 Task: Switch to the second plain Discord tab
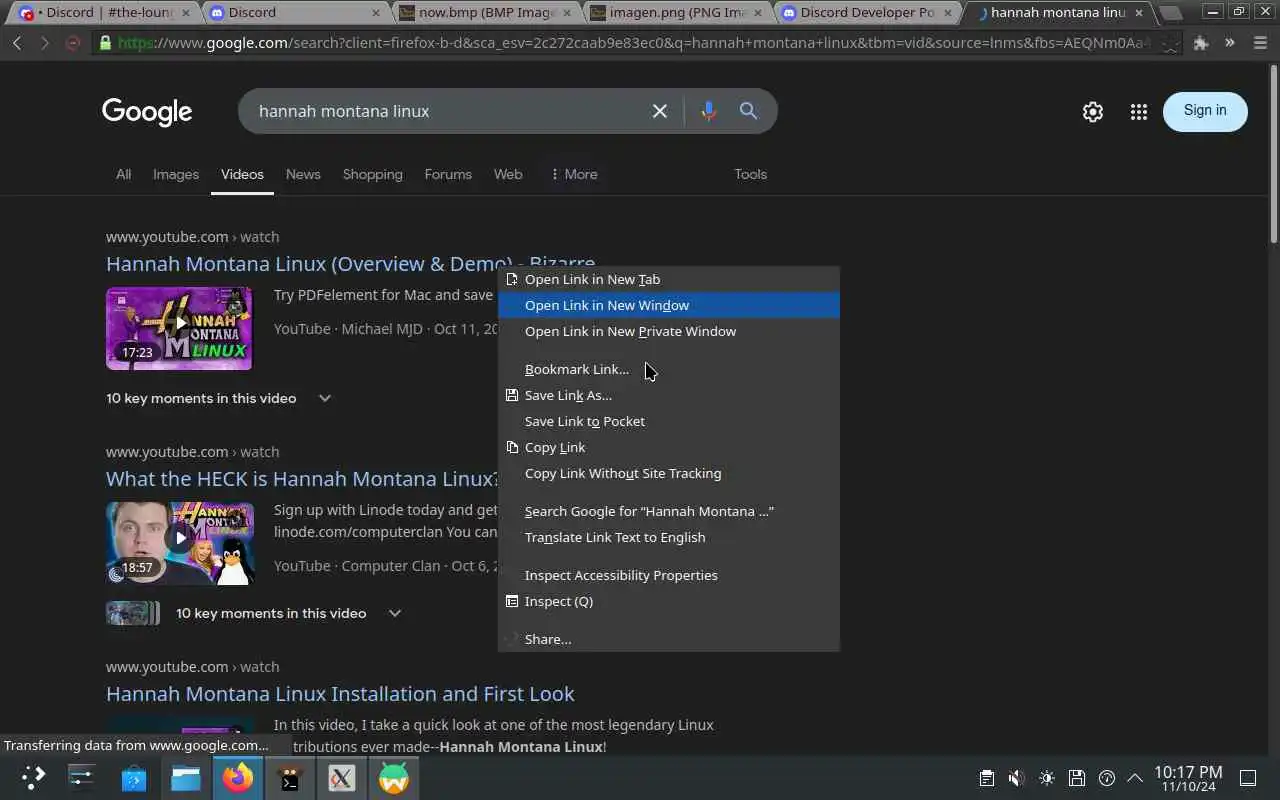point(295,13)
